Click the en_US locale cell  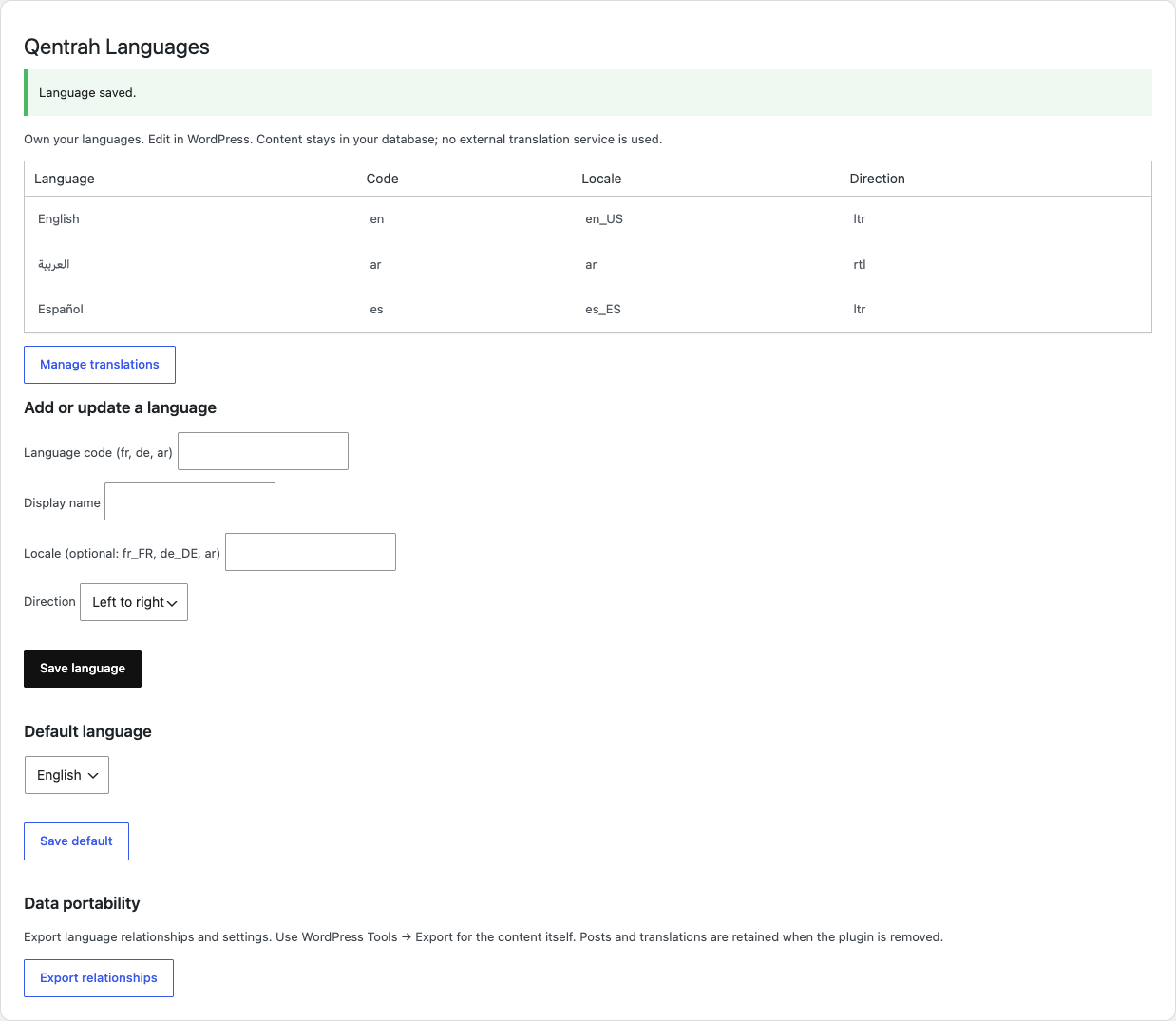(604, 219)
